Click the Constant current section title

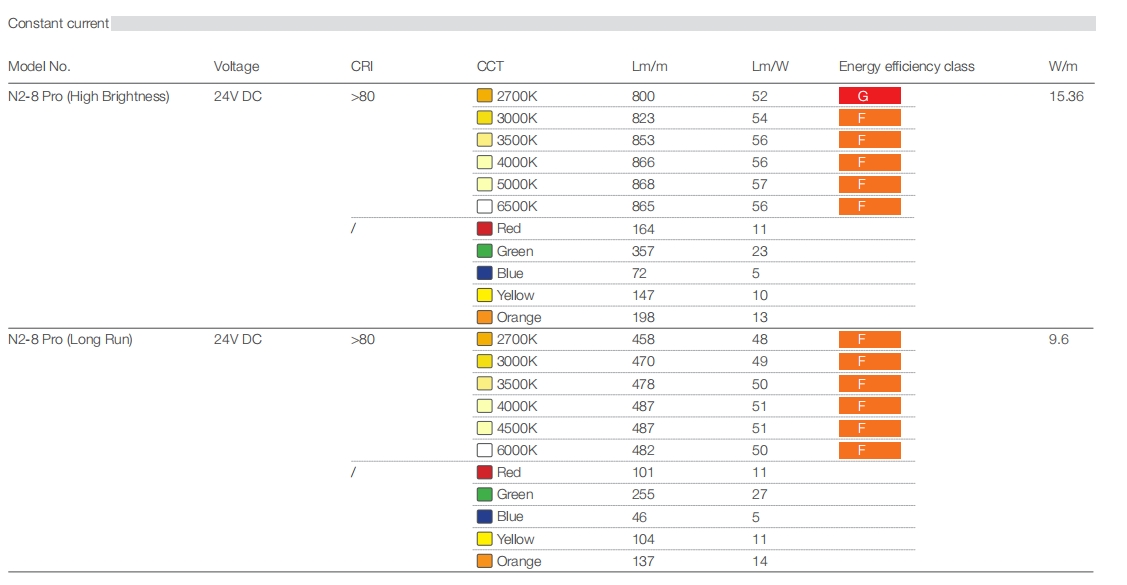(x=58, y=23)
